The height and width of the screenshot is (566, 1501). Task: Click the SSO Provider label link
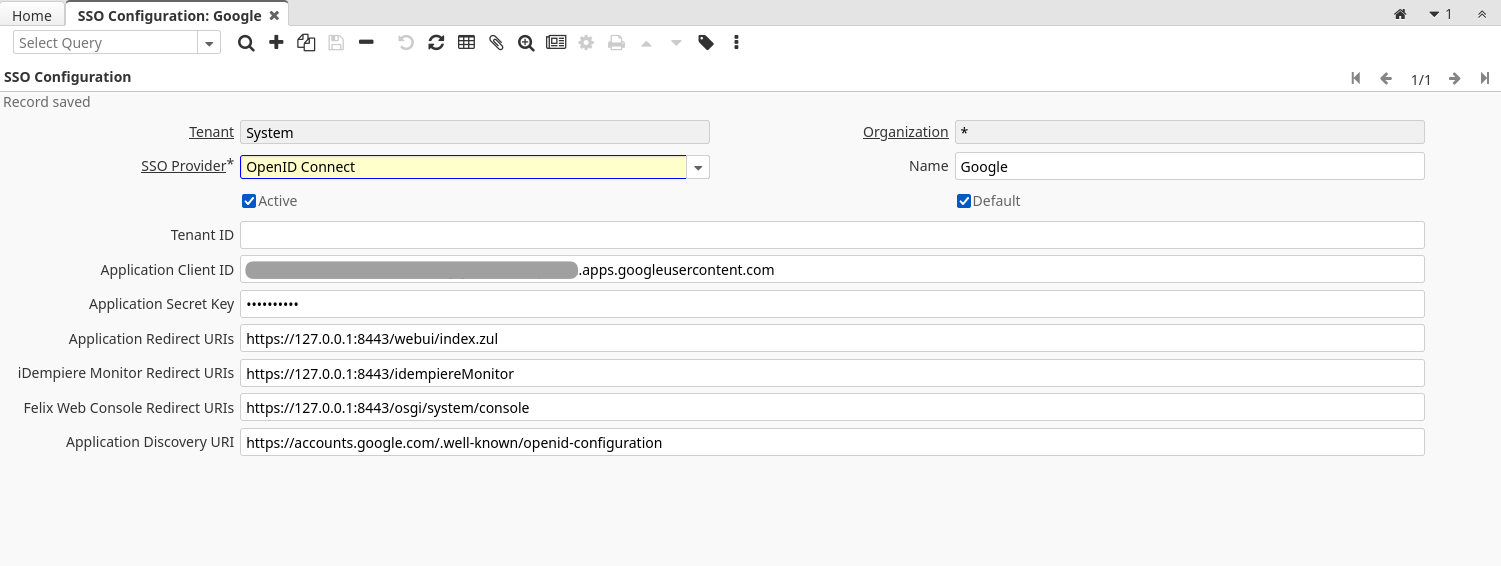(183, 166)
